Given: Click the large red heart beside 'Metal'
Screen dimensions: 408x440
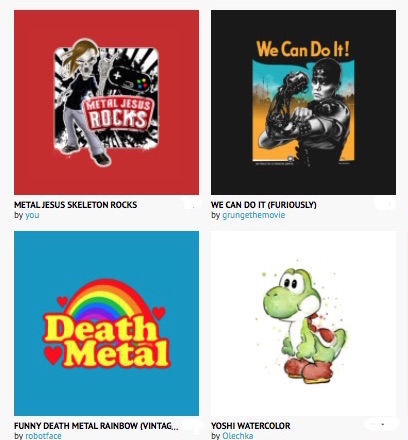Looking at the screenshot, I should pyautogui.click(x=53, y=355).
